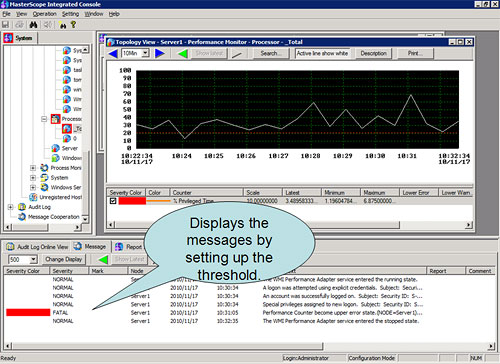Click the Processor node icon in tree
This screenshot has width=500, height=364.
click(x=55, y=119)
